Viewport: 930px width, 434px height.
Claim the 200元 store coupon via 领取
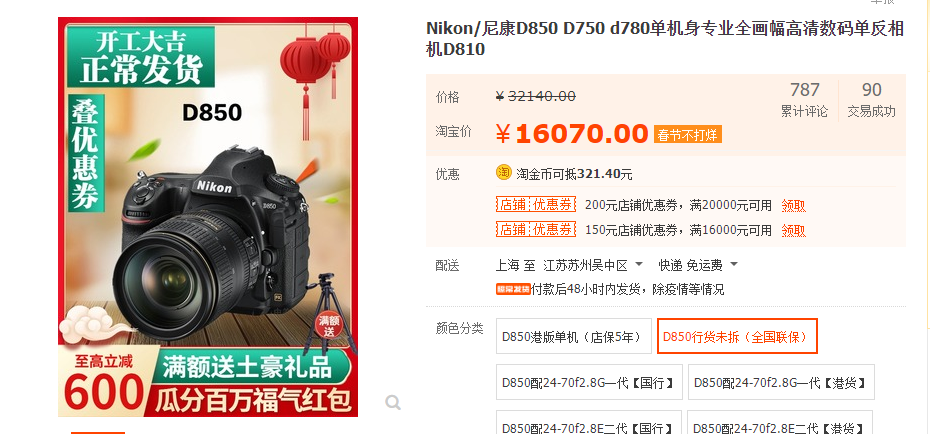pos(793,206)
